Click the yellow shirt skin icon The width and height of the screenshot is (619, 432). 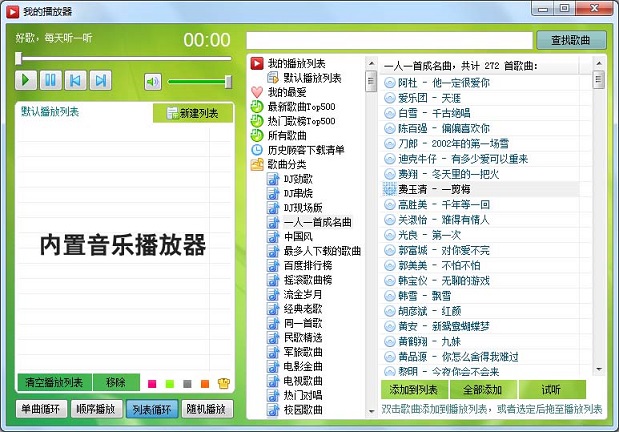pos(224,383)
